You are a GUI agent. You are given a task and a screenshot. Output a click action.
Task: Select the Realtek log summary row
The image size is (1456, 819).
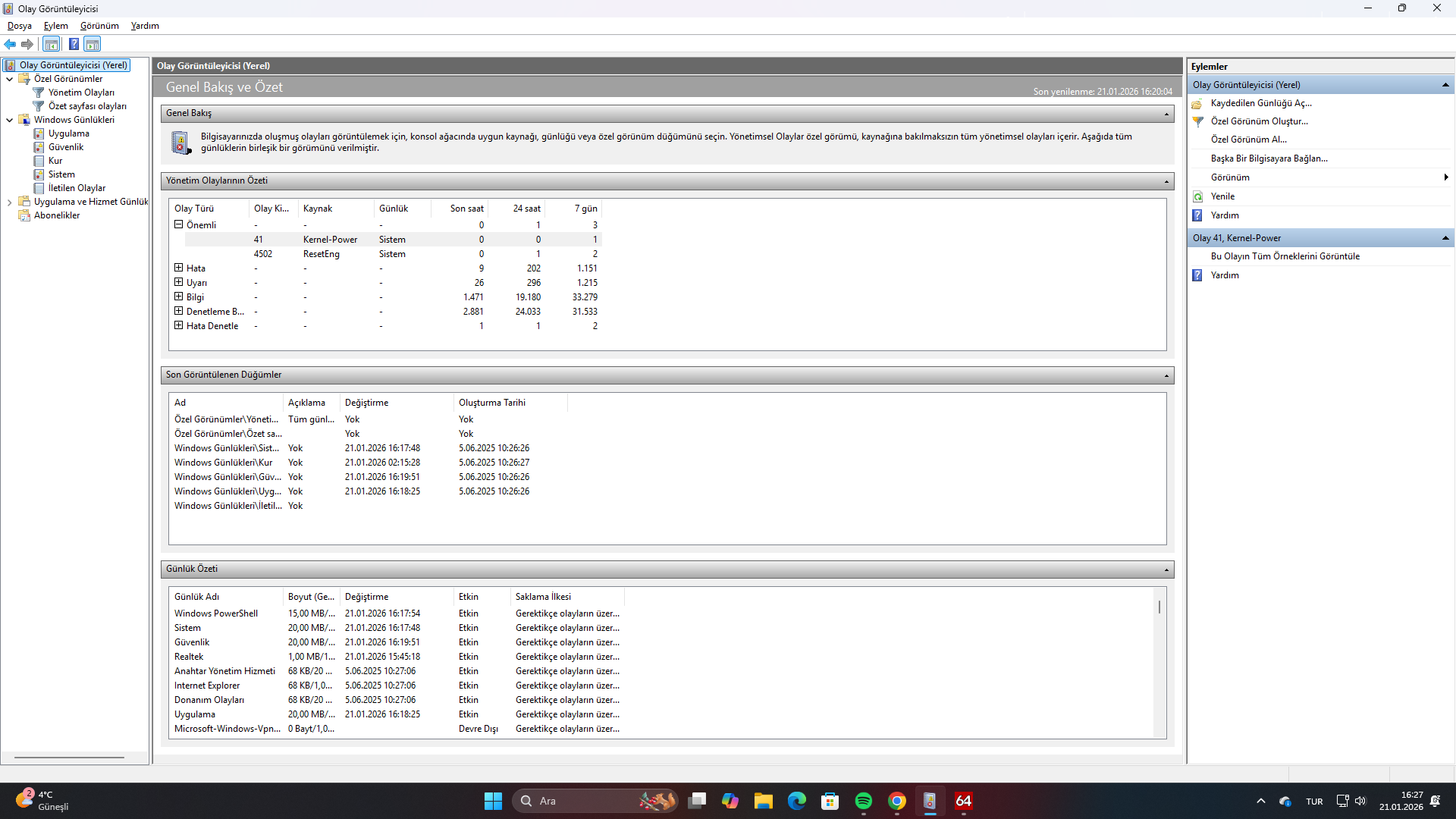(x=397, y=657)
